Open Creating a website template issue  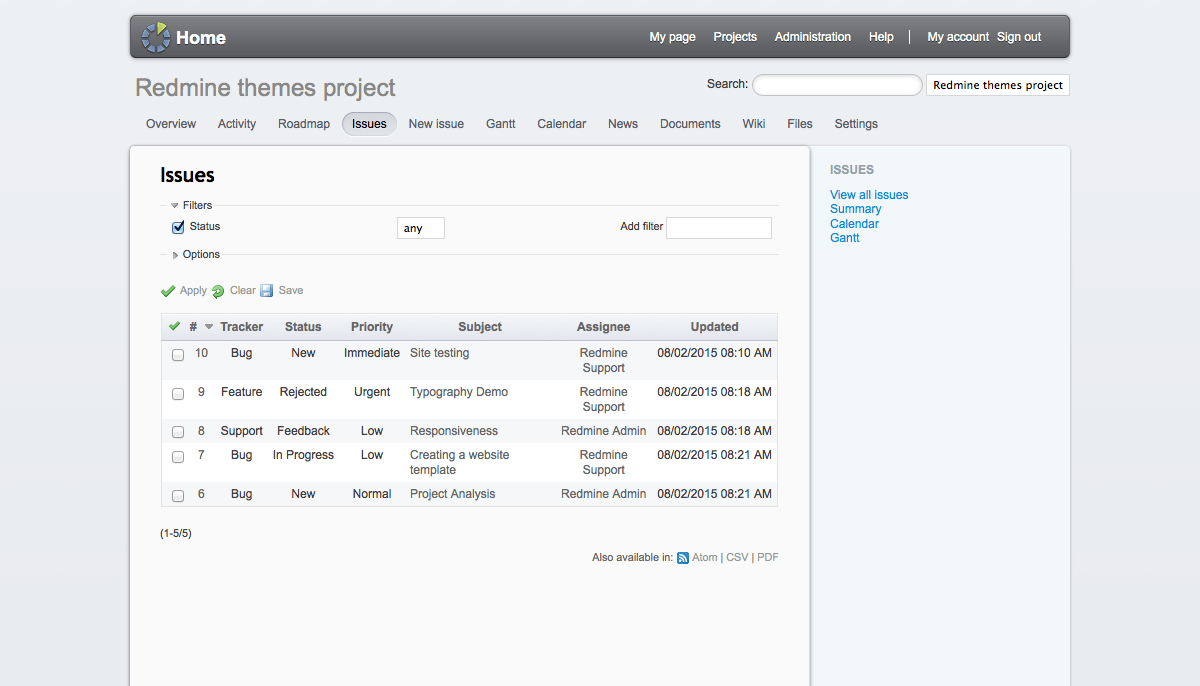[459, 462]
